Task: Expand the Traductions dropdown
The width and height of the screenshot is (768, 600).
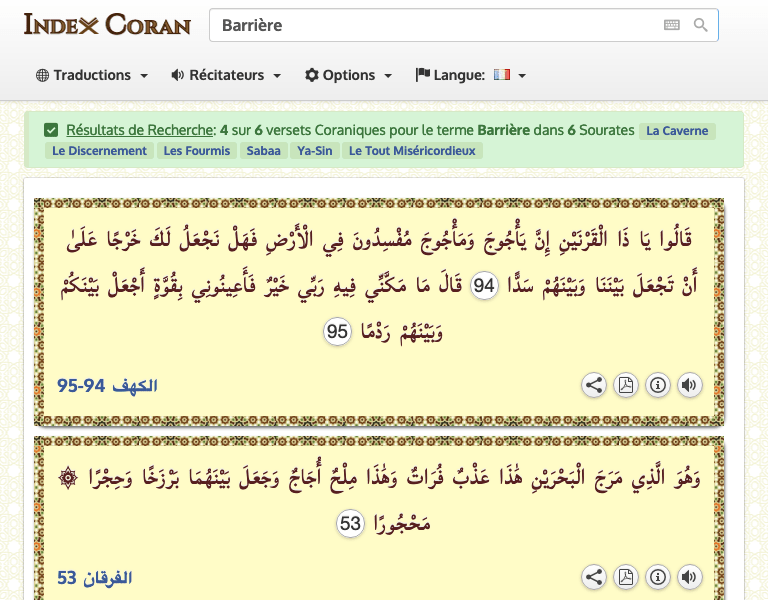Action: [92, 75]
